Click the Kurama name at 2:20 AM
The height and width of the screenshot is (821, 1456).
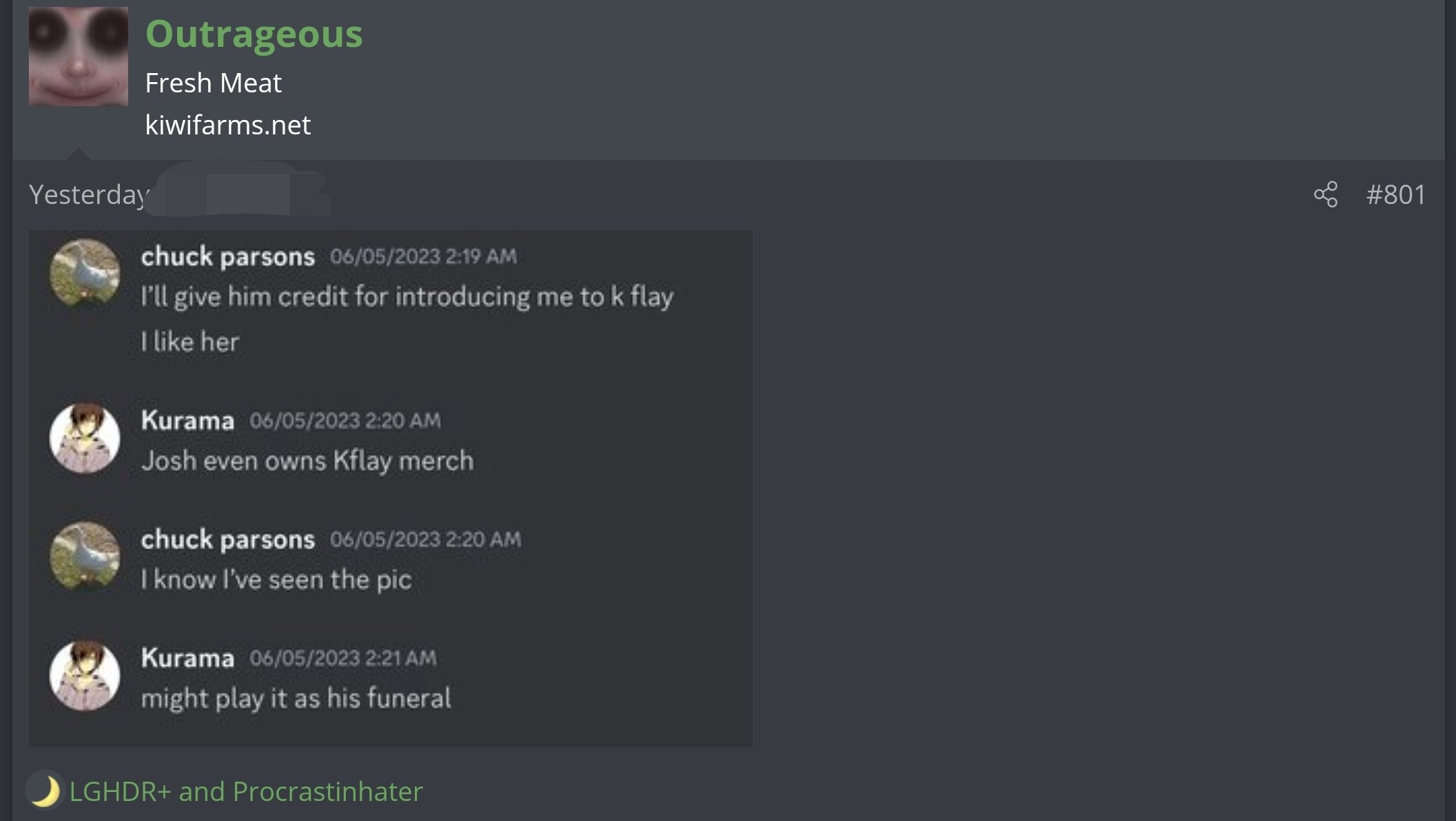pyautogui.click(x=187, y=420)
